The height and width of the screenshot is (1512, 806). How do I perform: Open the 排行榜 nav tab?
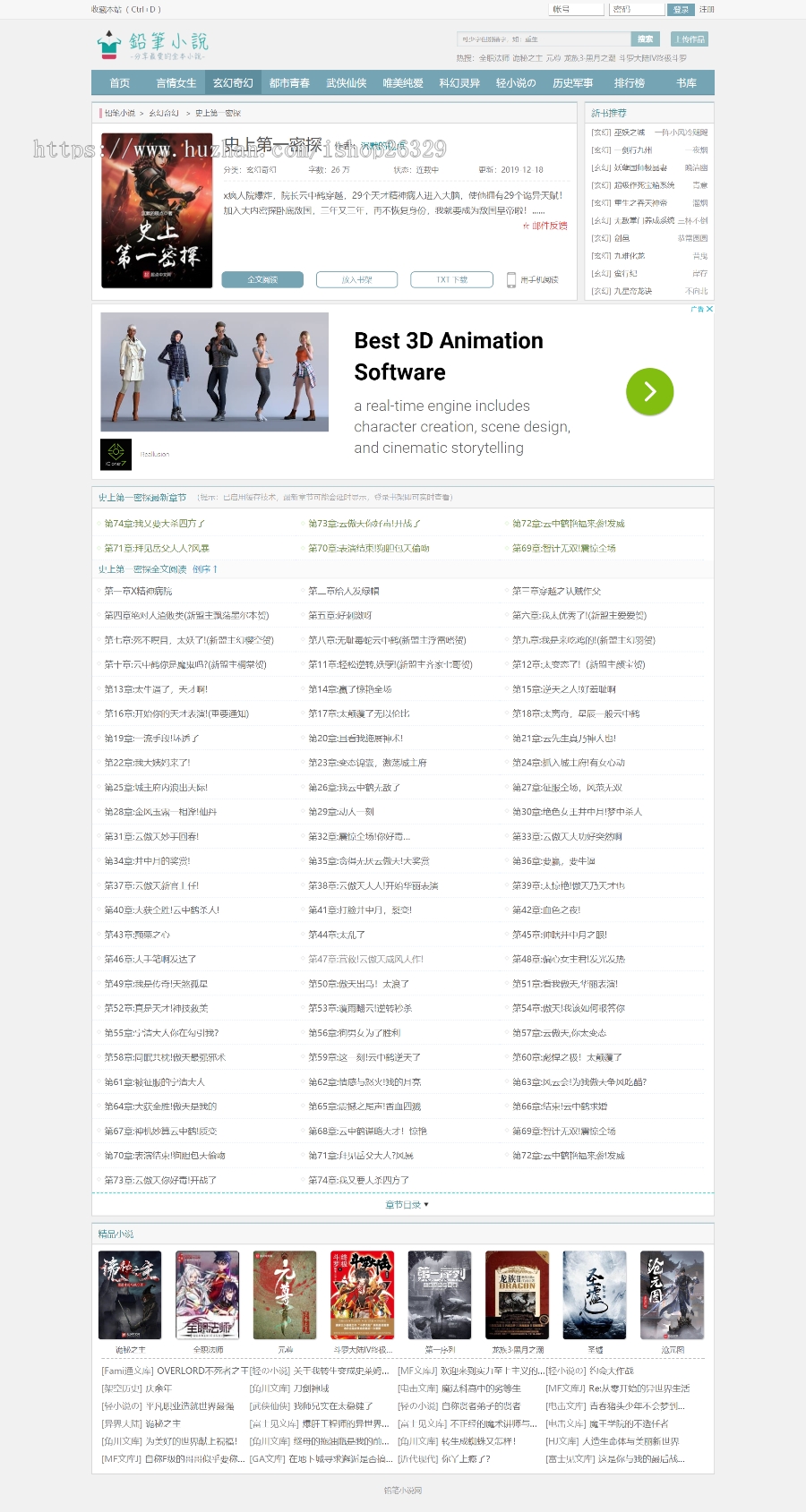click(630, 82)
